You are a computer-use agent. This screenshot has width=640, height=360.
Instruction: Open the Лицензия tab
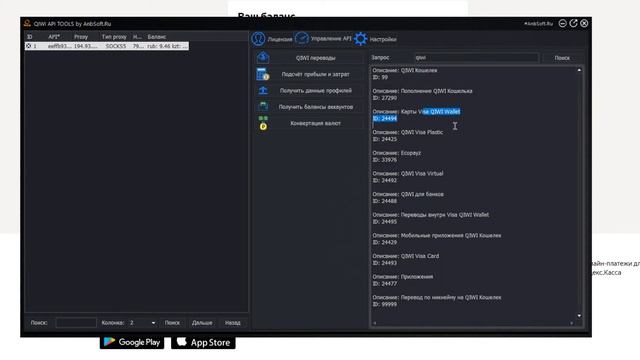point(280,40)
